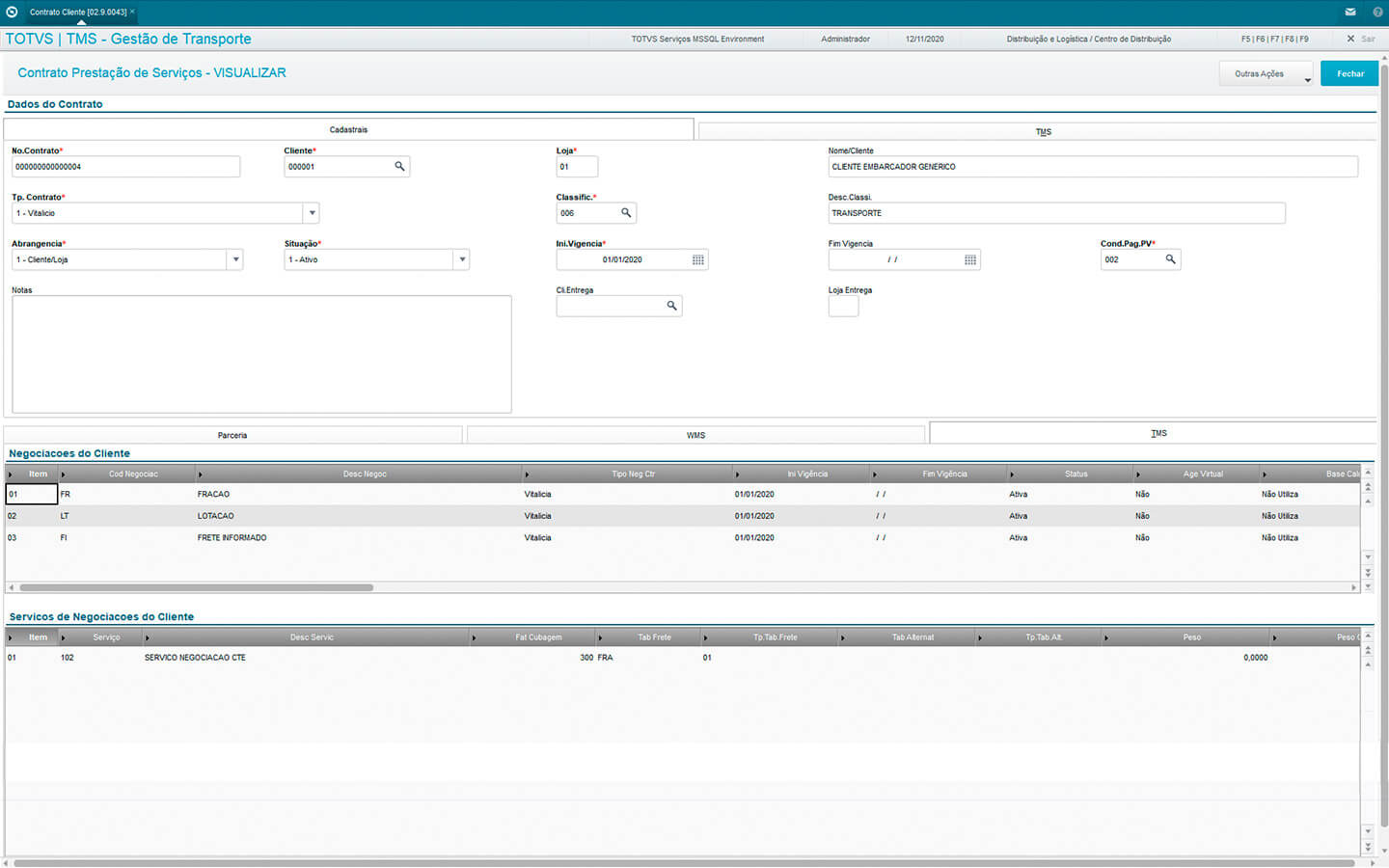Click the Negociacoes grid scroll-up arrow
The width and height of the screenshot is (1389, 868).
pyautogui.click(x=1368, y=474)
